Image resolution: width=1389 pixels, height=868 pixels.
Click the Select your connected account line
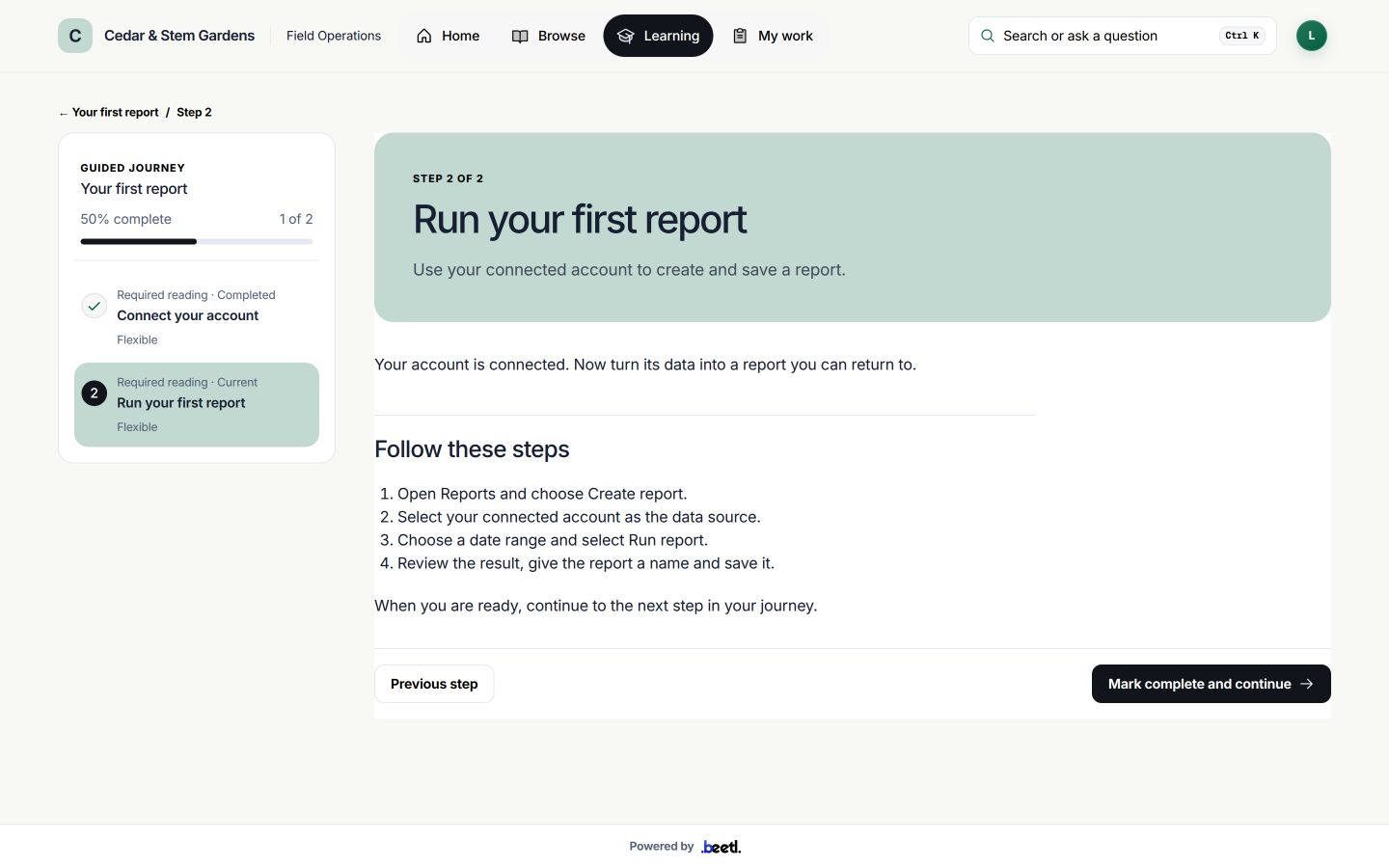[579, 517]
